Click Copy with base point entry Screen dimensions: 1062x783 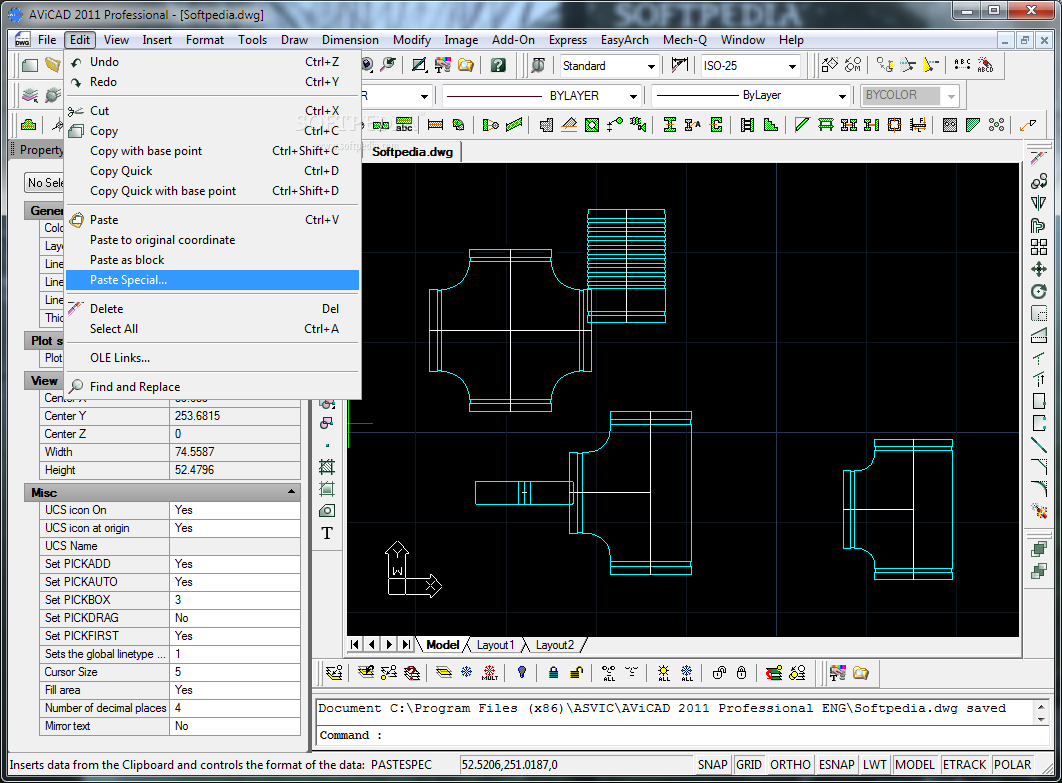213,150
